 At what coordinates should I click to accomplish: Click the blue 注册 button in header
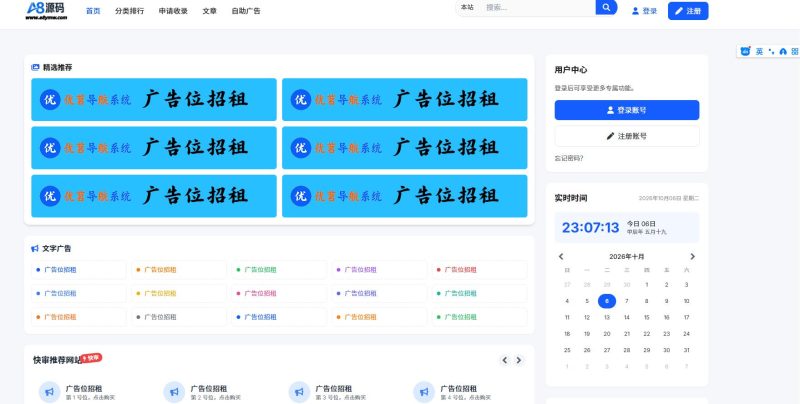point(688,11)
